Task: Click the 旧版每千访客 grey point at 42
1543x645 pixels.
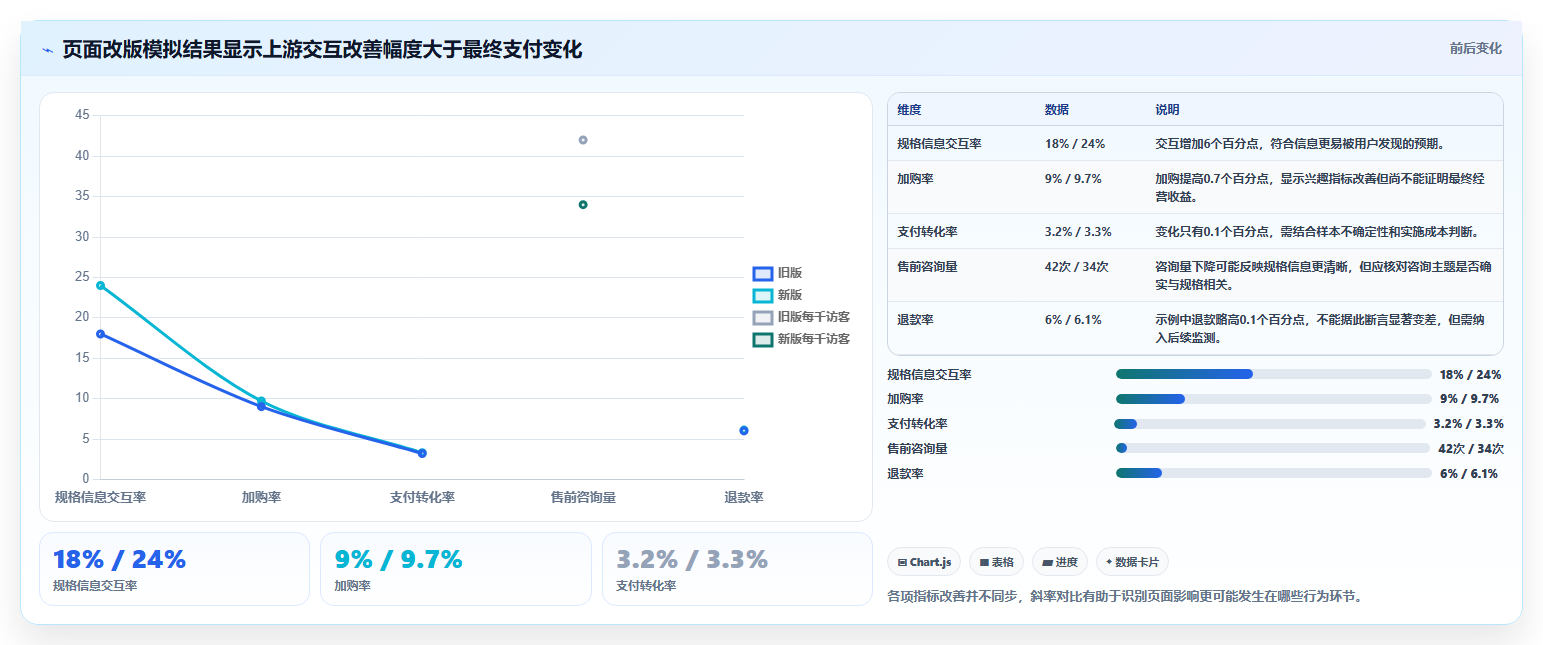Action: 583,140
